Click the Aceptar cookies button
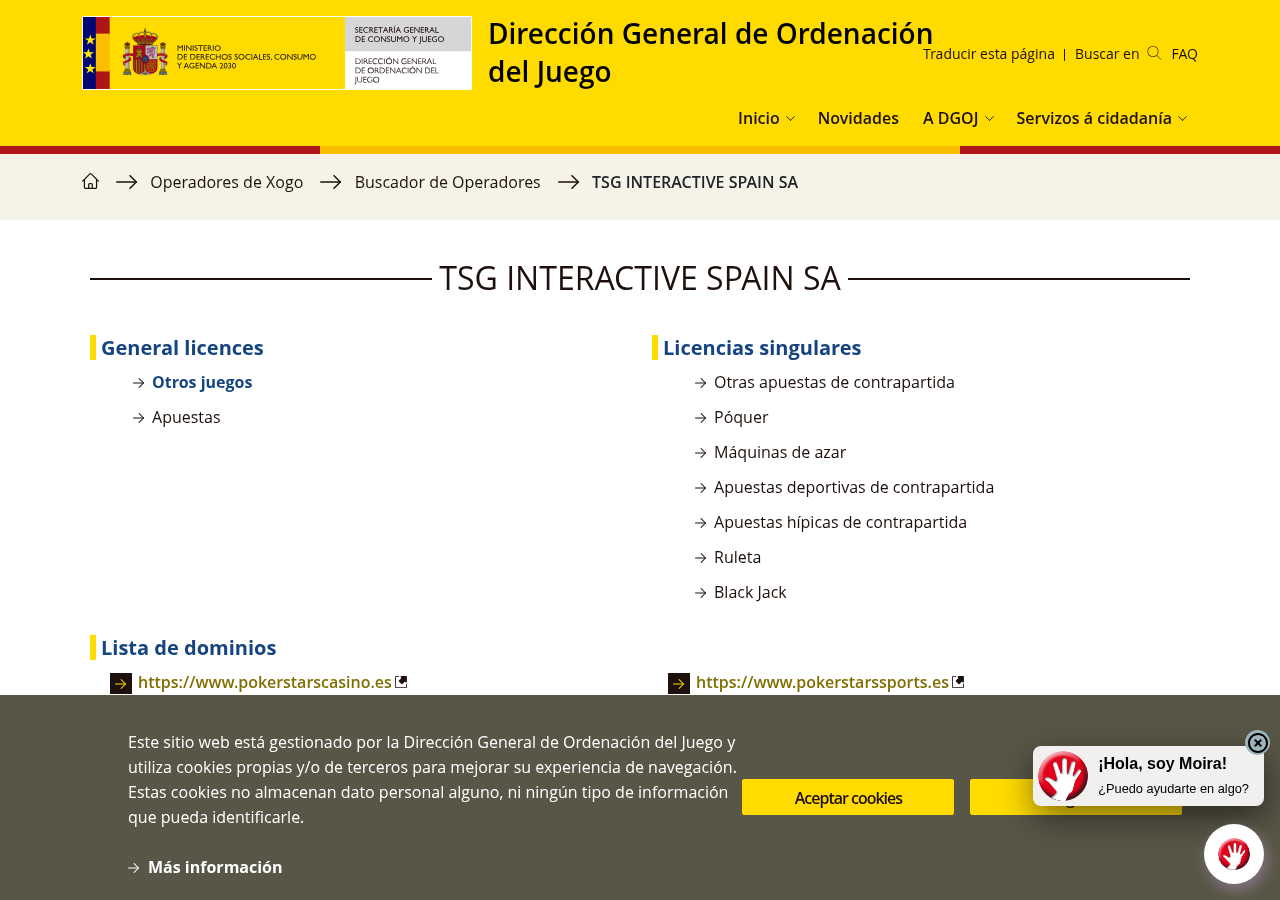This screenshot has height=900, width=1280. pos(848,797)
